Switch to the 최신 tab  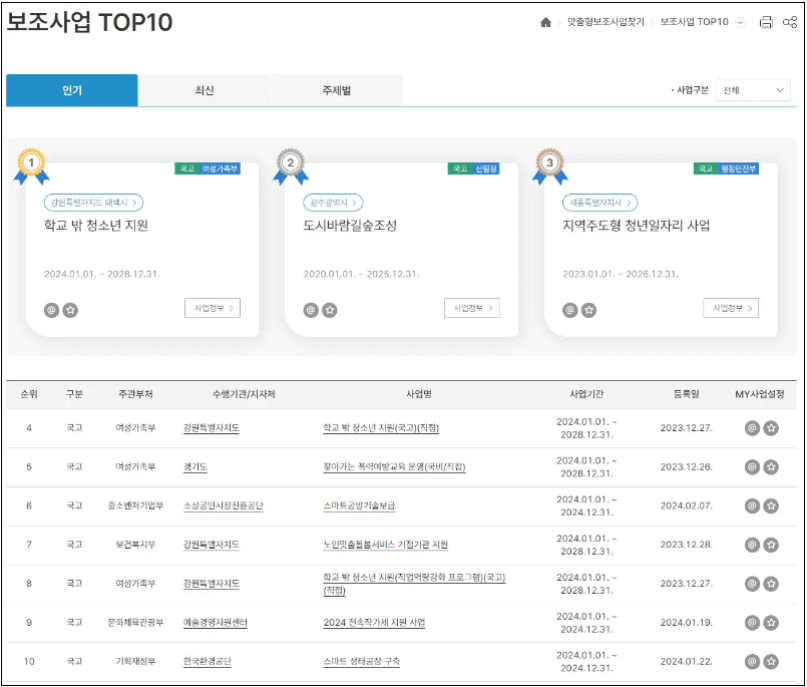coord(204,91)
